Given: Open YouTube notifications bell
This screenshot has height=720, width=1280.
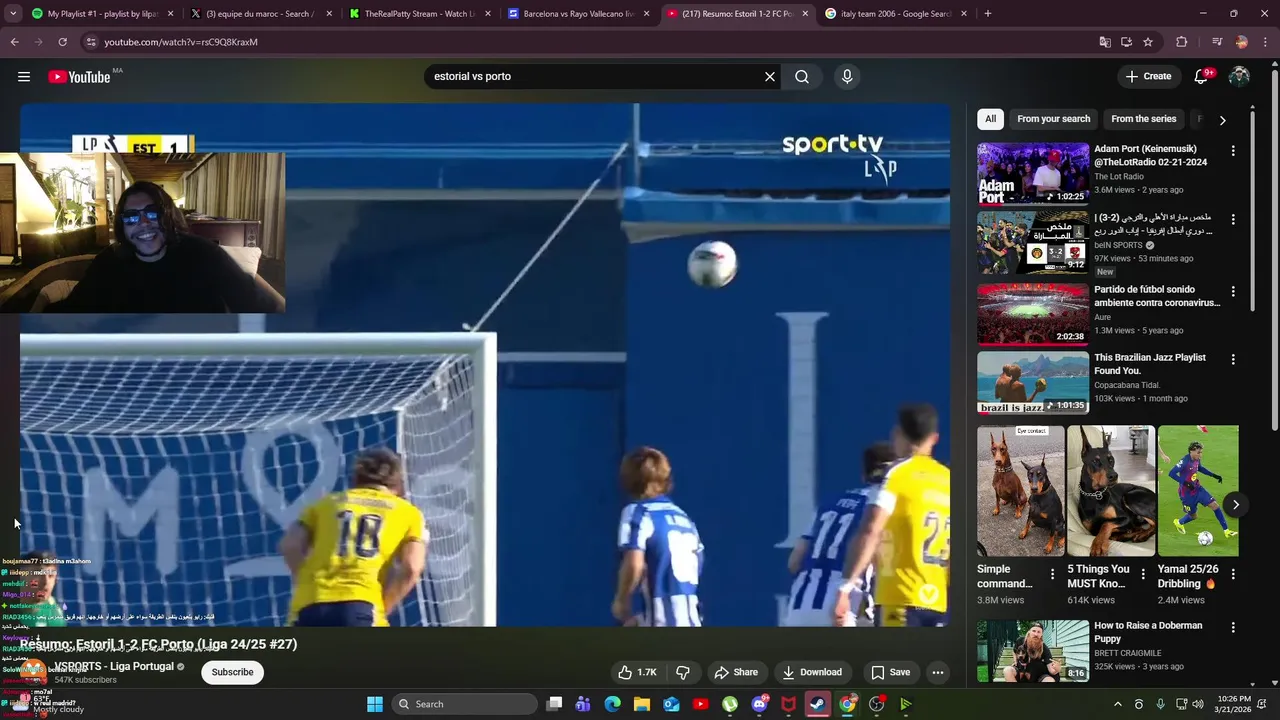Looking at the screenshot, I should coord(1202,77).
